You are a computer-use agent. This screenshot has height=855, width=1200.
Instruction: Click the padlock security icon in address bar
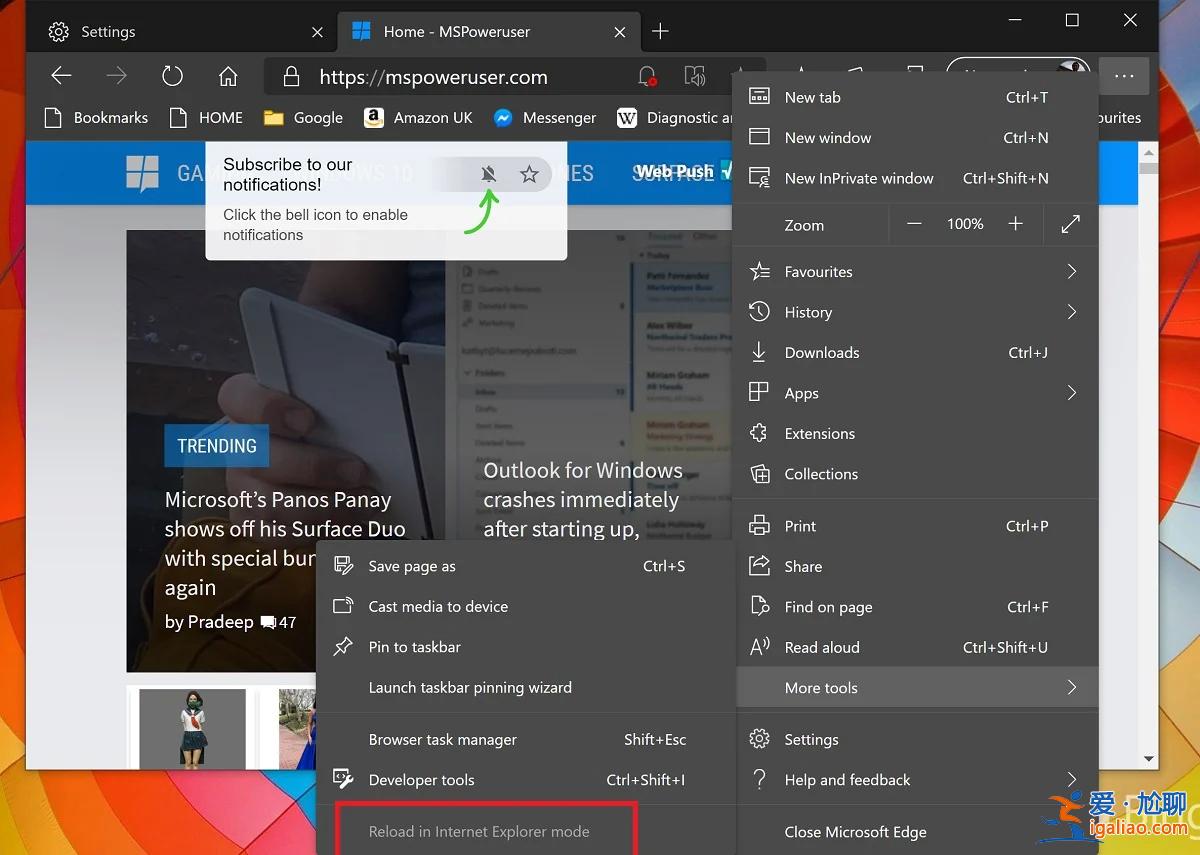pyautogui.click(x=291, y=76)
